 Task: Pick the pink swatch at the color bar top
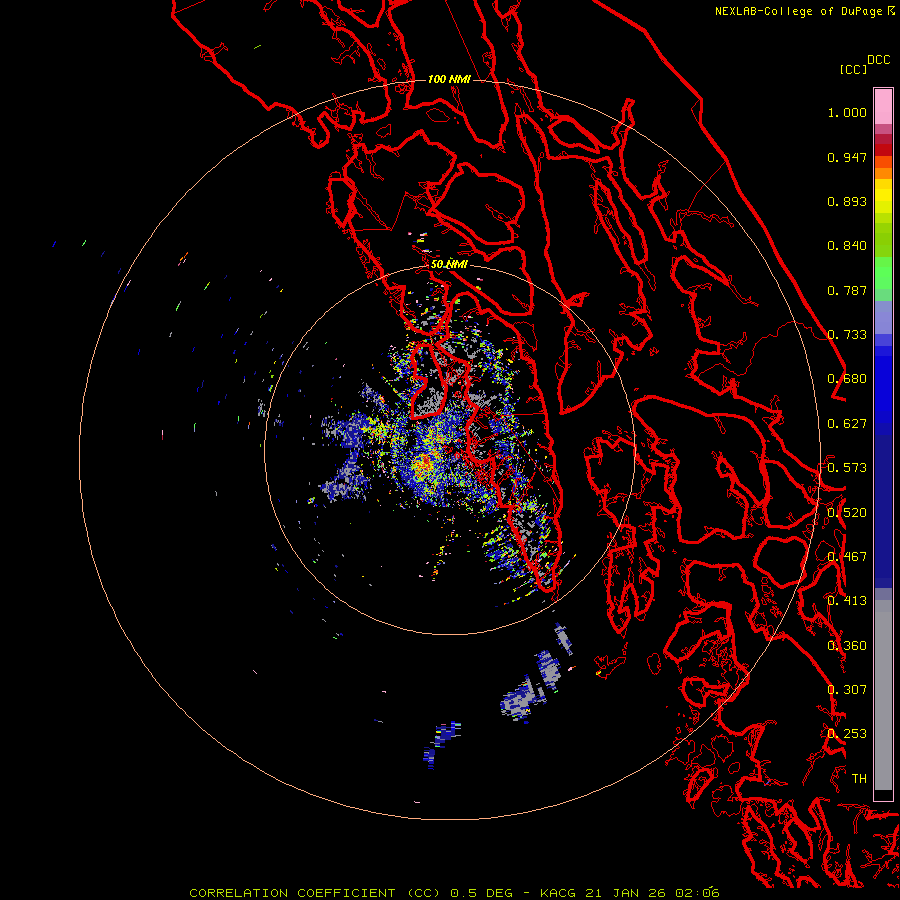883,107
